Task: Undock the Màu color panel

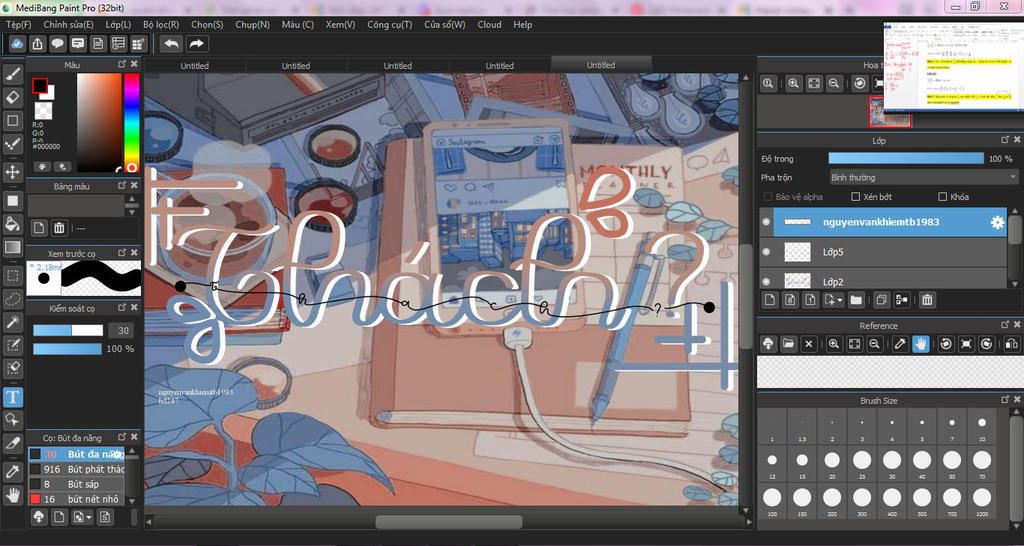Action: (121, 64)
